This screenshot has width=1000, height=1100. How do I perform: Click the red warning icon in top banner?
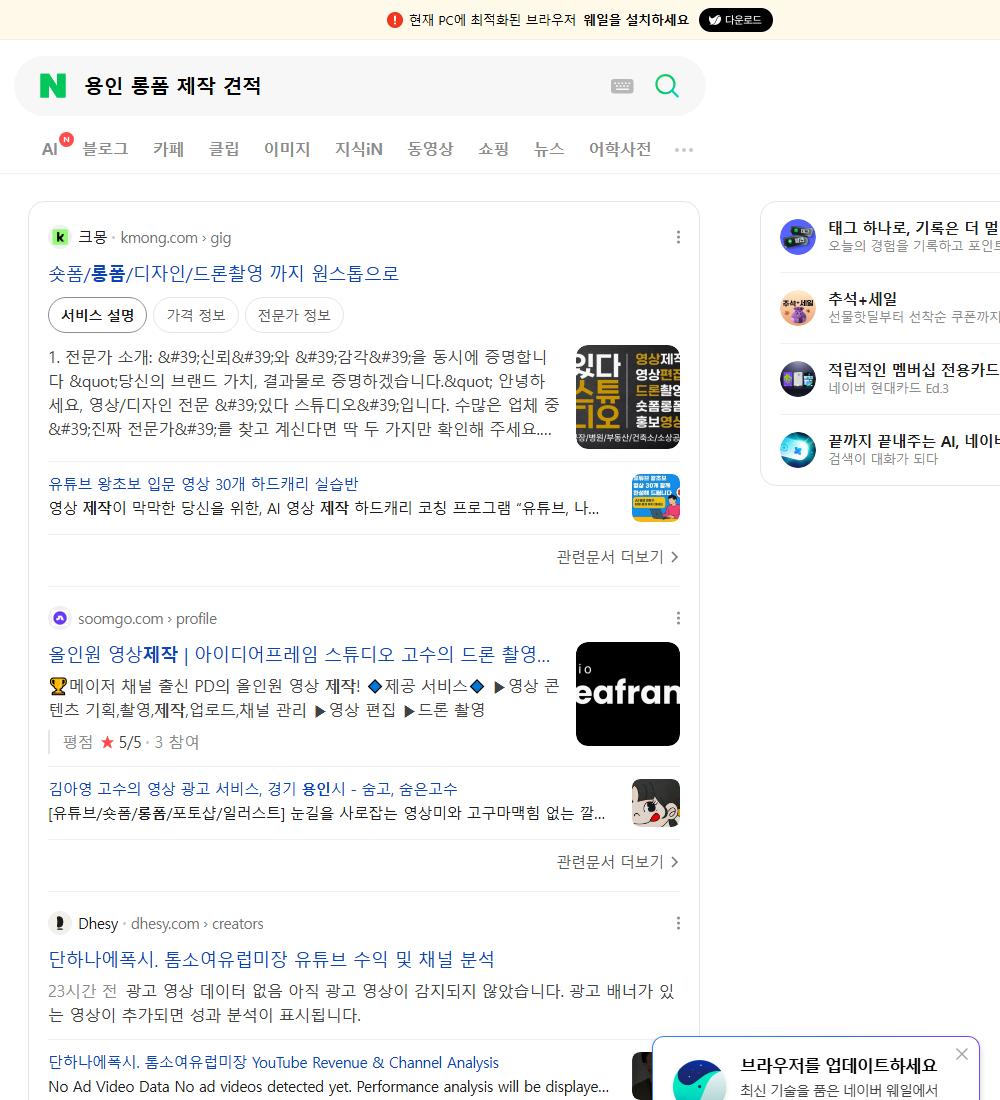tap(395, 20)
